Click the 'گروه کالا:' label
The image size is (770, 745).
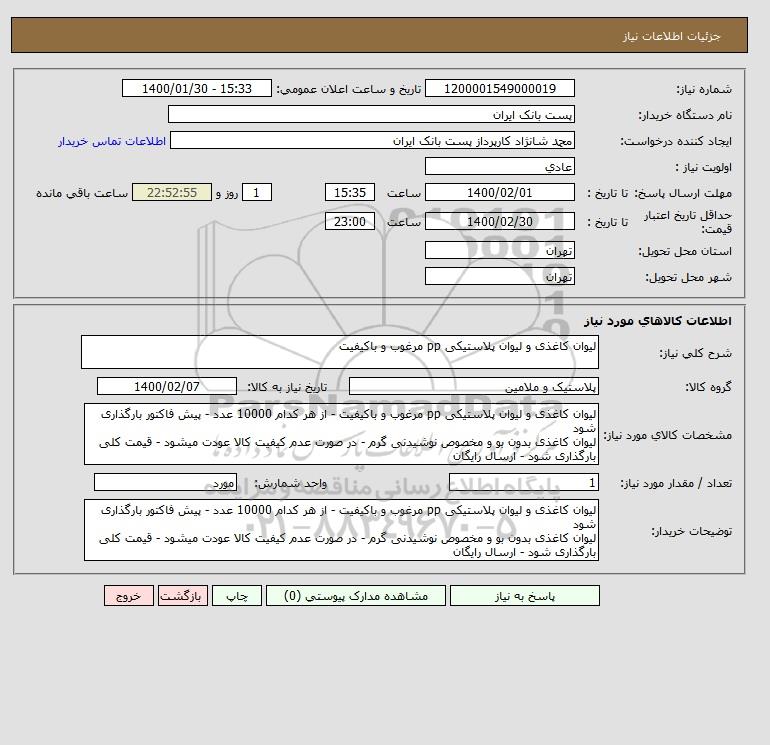(x=708, y=387)
